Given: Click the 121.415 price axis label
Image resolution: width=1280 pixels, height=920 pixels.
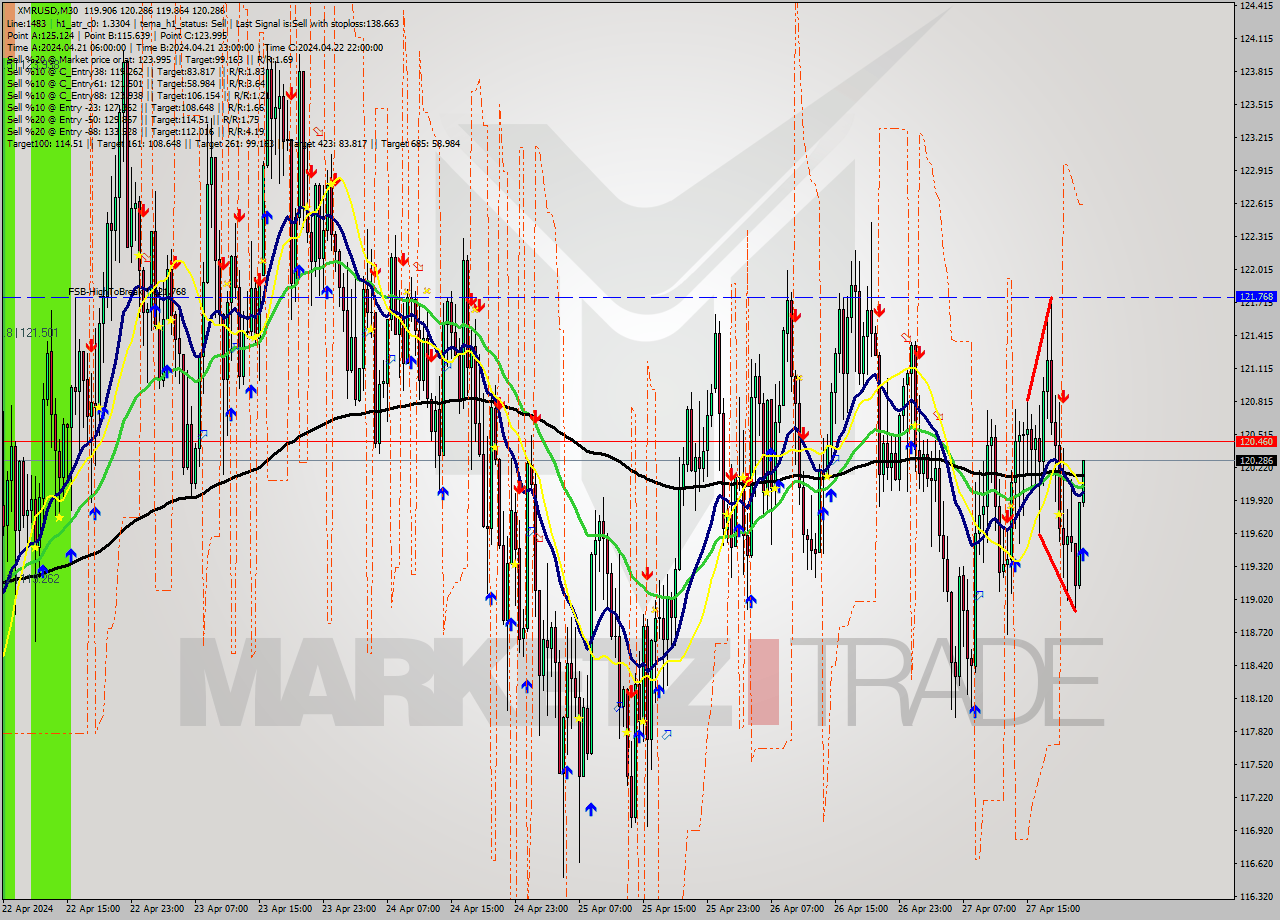Looking at the screenshot, I should 1256,336.
